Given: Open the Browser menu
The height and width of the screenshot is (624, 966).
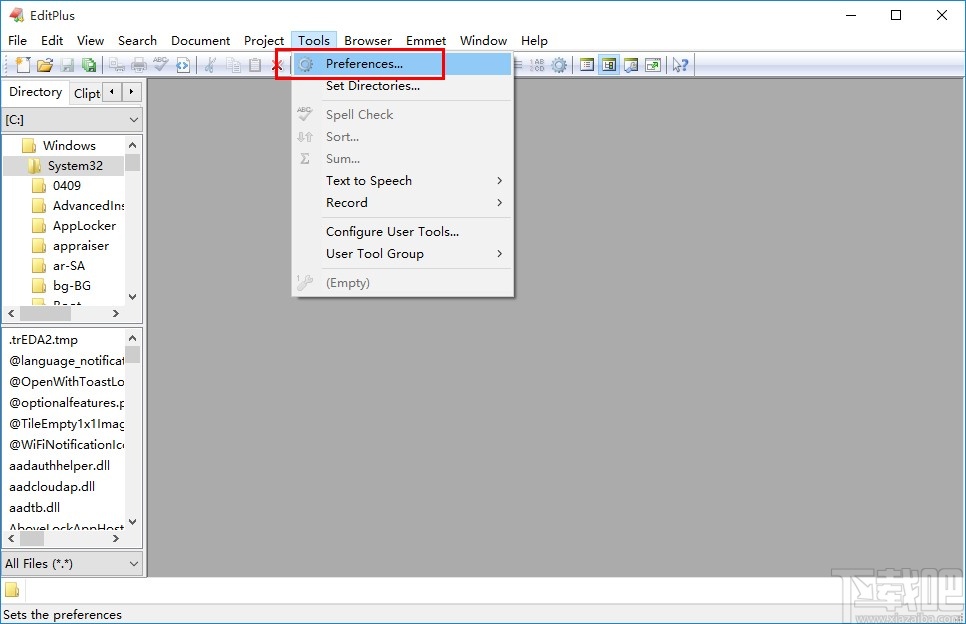Looking at the screenshot, I should 368,41.
